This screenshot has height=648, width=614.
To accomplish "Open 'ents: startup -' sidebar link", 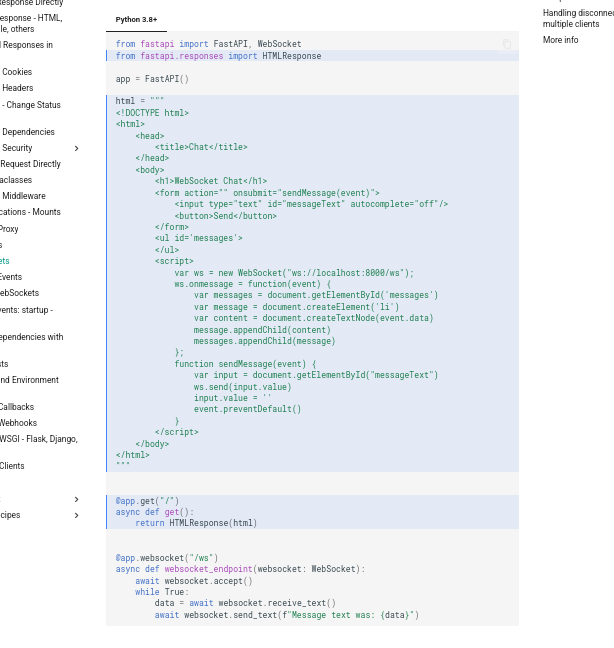I will 26,310.
